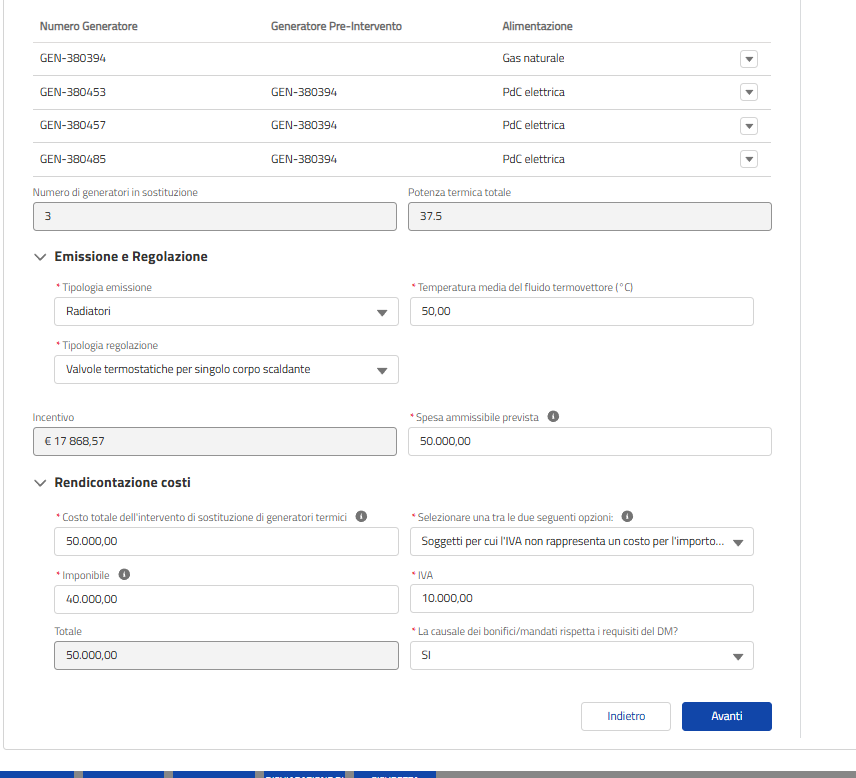Image resolution: width=856 pixels, height=778 pixels.
Task: Open row actions arrow for GEN-380457
Action: pos(749,126)
